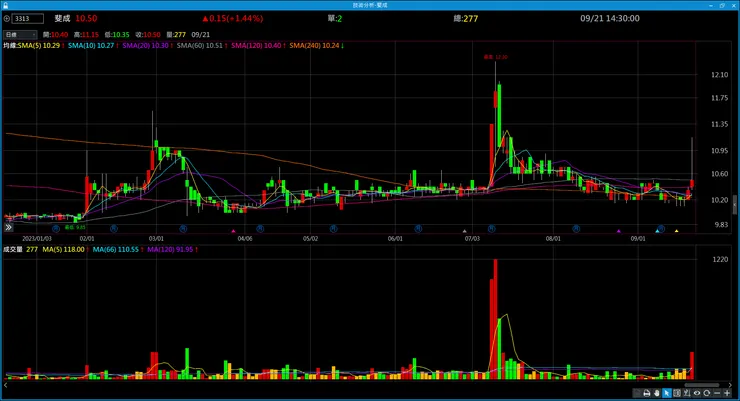Click the white triangle marker before 07/03
The image size is (740, 401).
point(465,231)
